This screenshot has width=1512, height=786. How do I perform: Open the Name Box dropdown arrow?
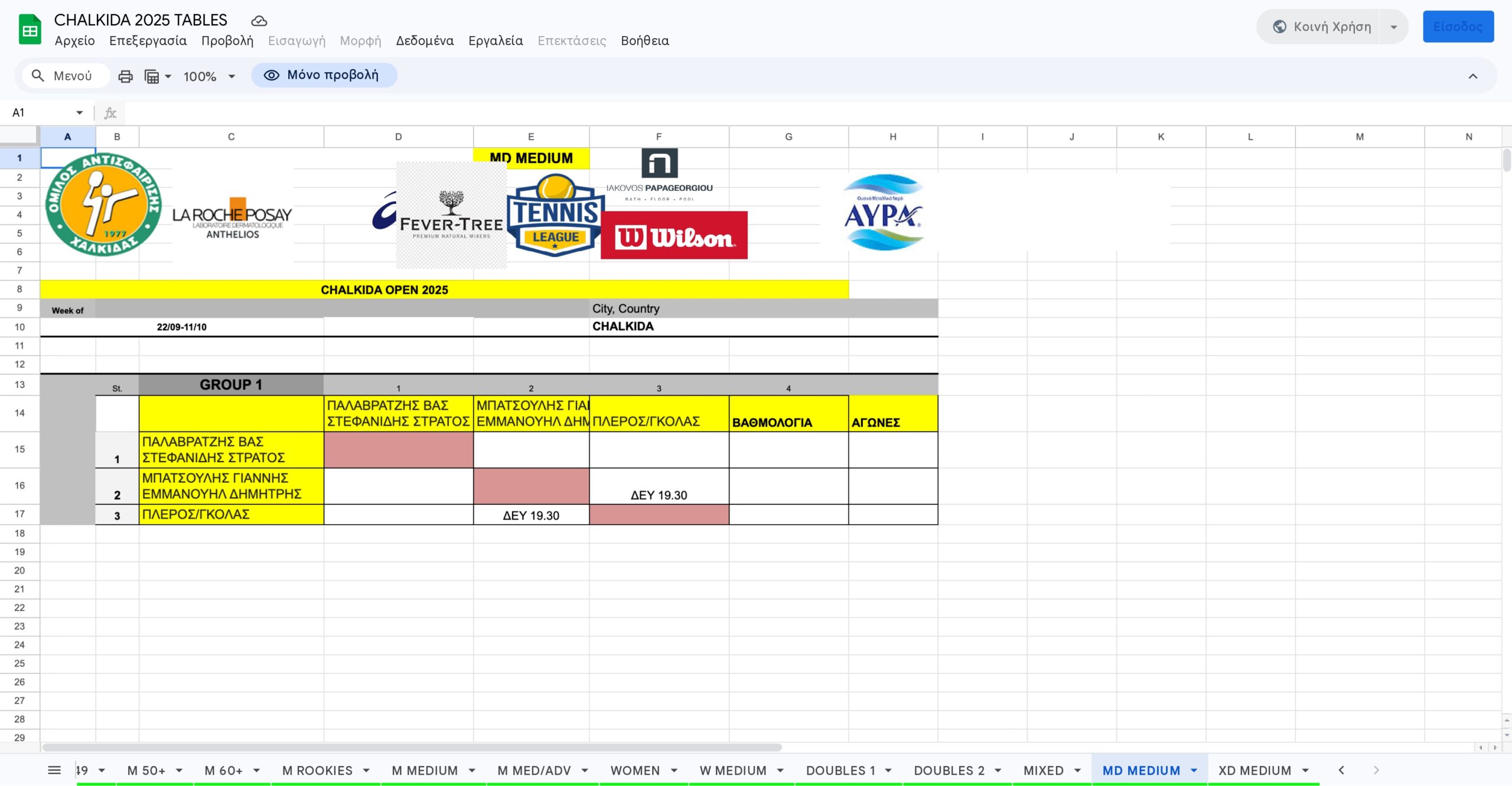tap(79, 112)
